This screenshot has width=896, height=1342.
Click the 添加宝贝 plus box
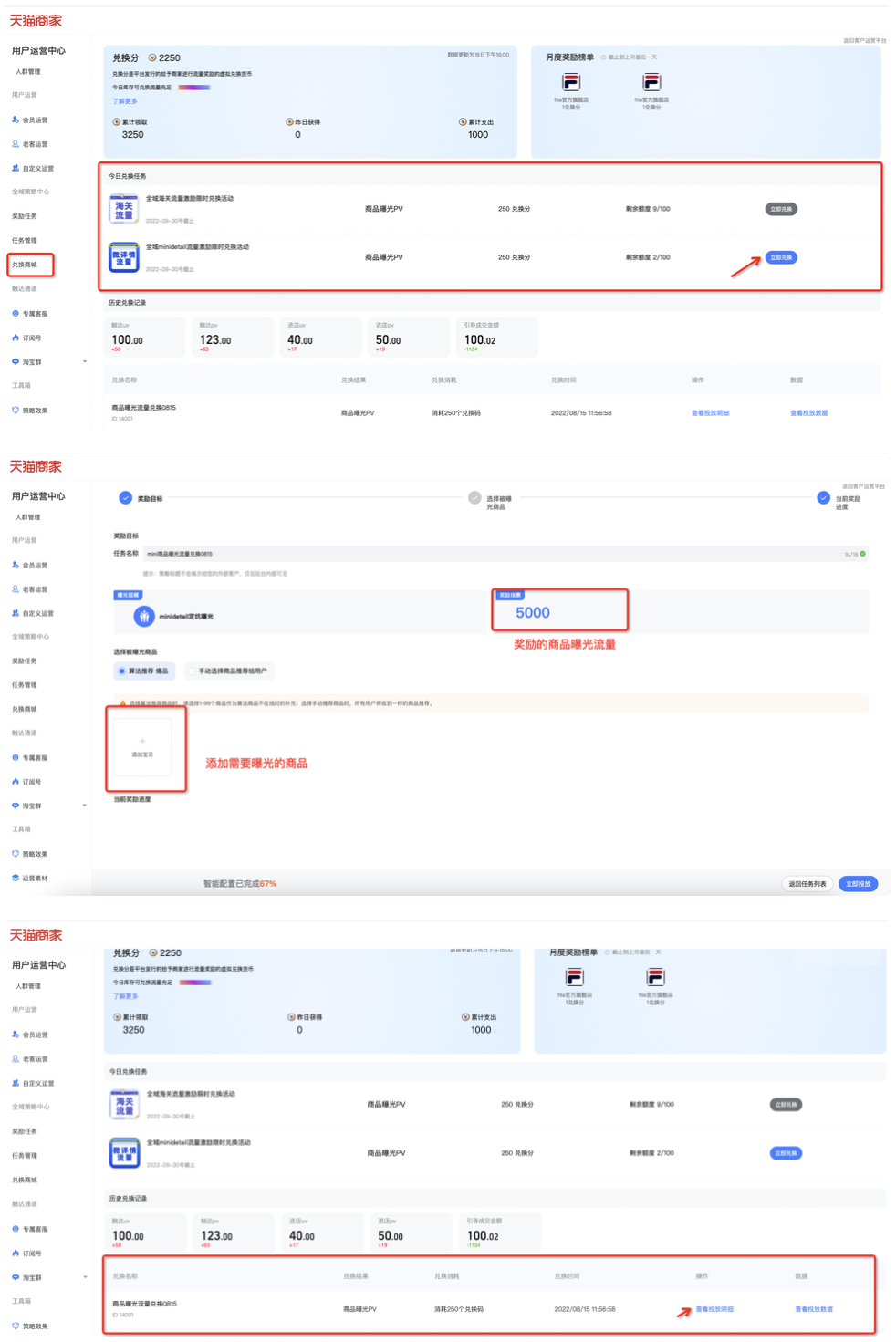click(x=142, y=747)
